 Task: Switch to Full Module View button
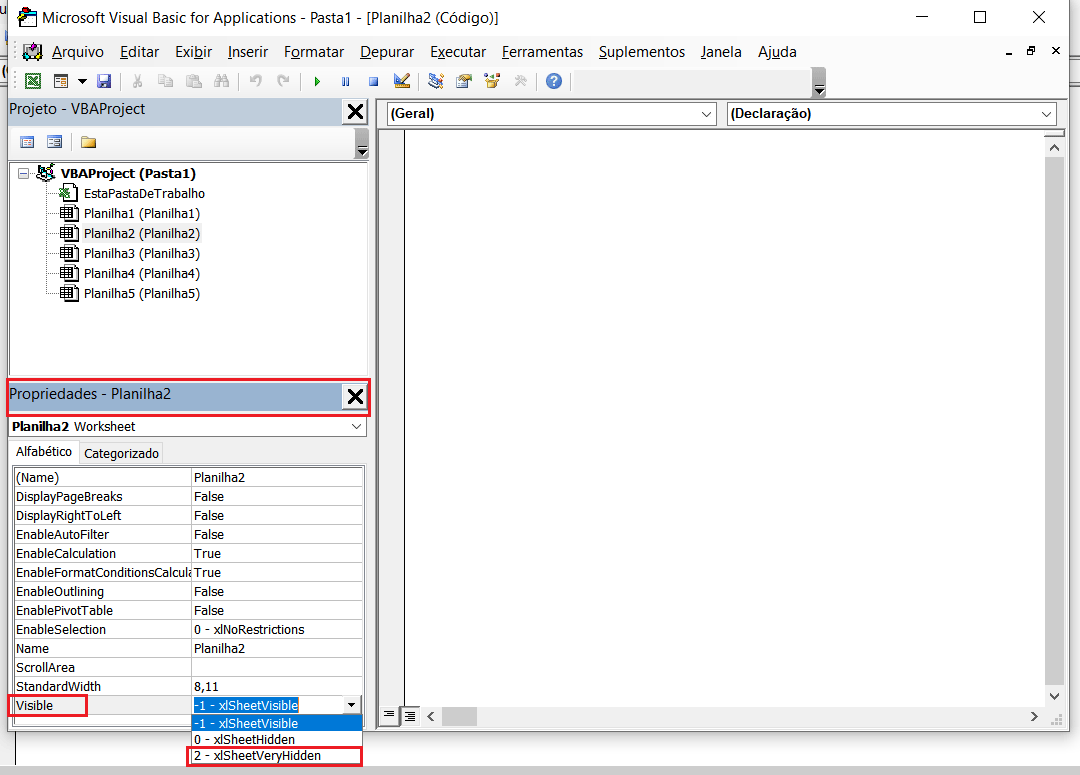point(409,716)
